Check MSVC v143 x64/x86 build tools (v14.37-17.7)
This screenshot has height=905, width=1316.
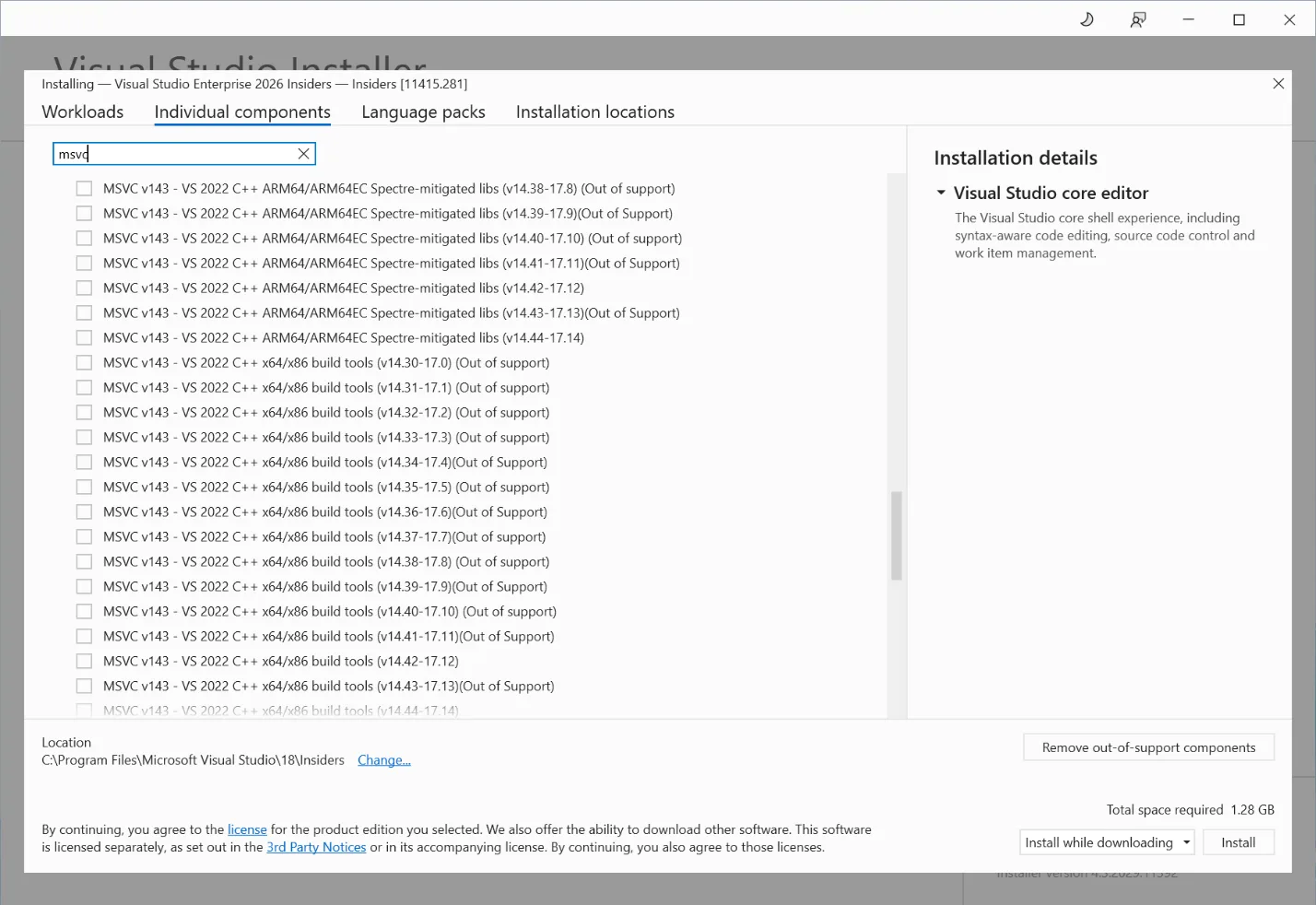[84, 536]
